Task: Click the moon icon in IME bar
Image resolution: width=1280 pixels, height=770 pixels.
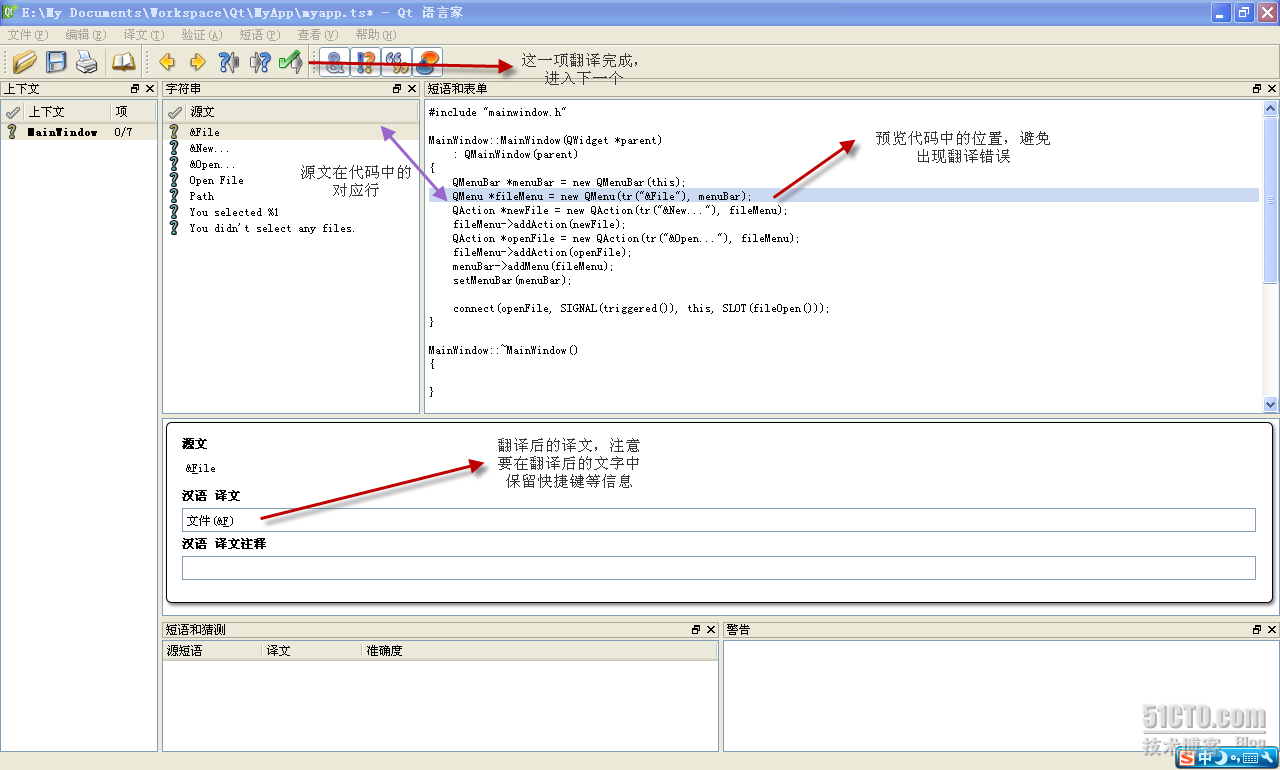Action: point(1220,758)
